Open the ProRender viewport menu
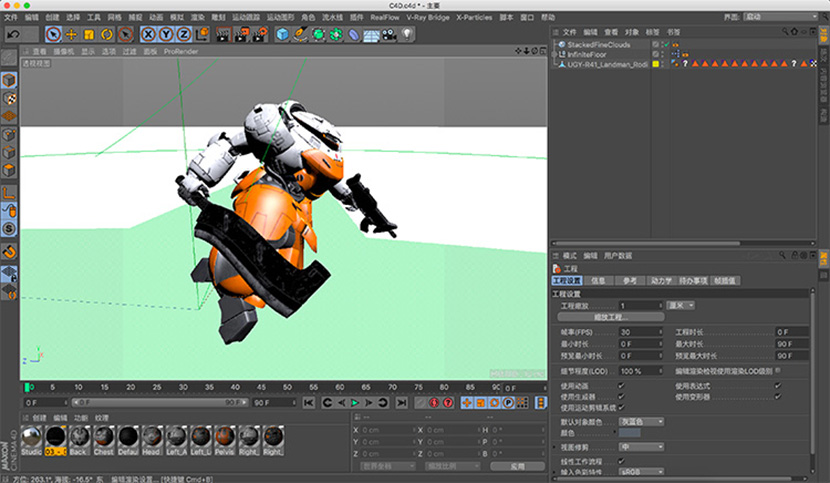Viewport: 830px width, 483px height. coord(181,51)
